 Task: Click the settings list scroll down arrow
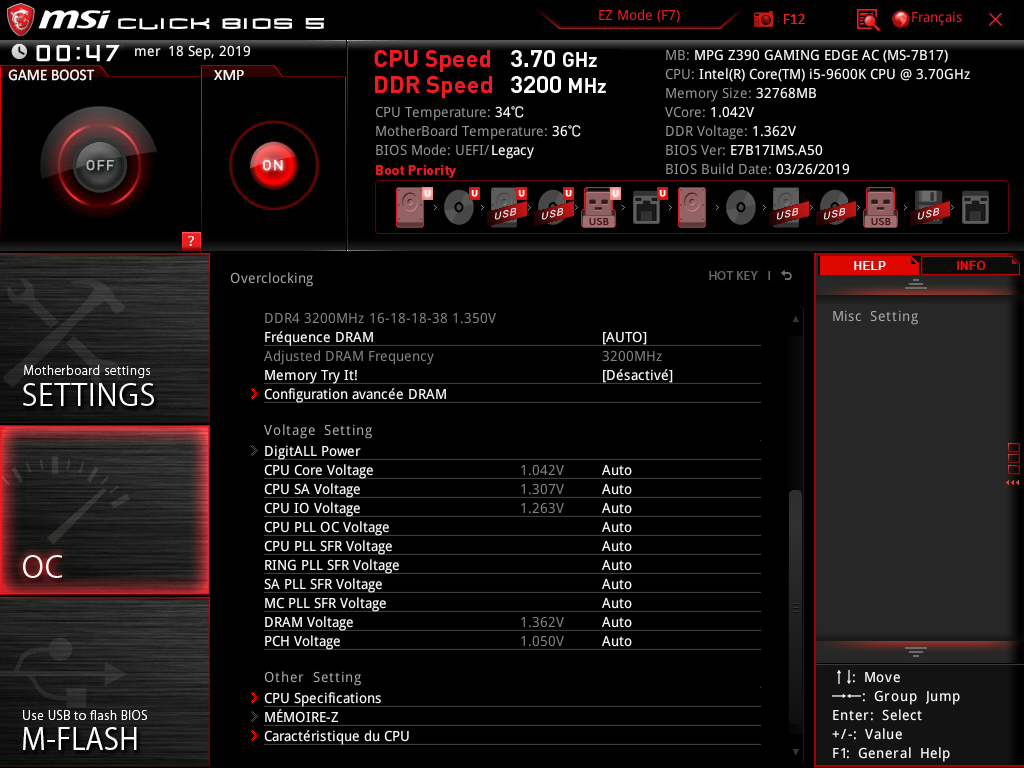point(795,752)
